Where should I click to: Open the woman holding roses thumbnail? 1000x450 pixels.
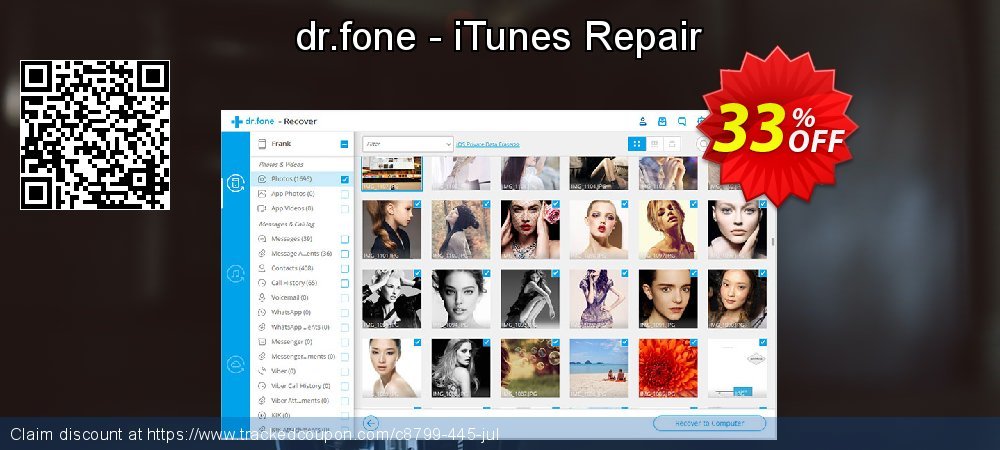(530, 229)
